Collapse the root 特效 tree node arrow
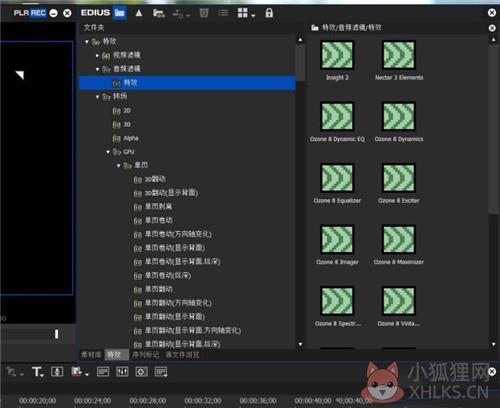 [87, 42]
